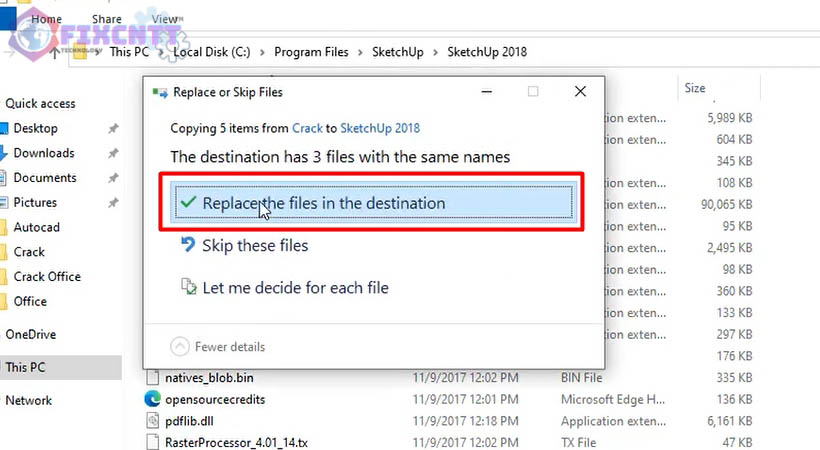Open the SketchUp 2018 destination link
The image size is (820, 450).
tap(380, 128)
